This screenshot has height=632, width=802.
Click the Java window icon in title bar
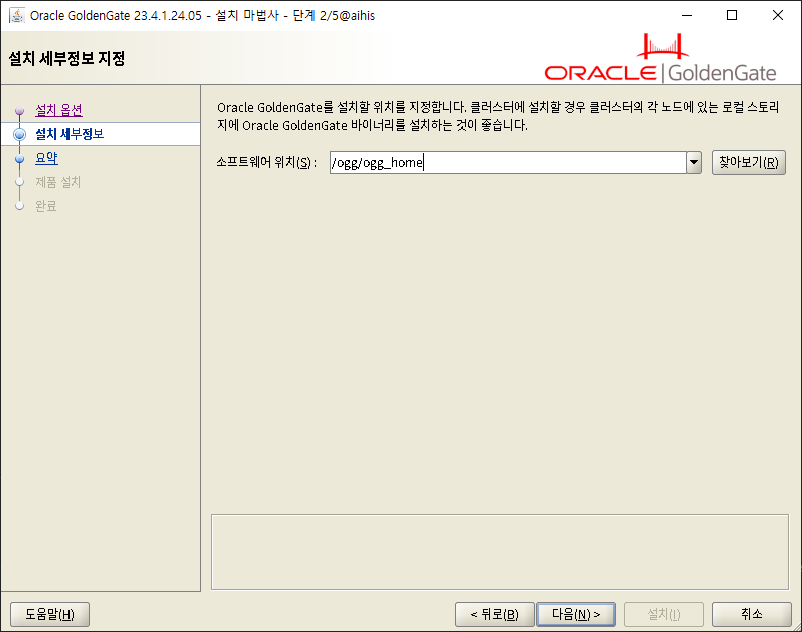(x=17, y=15)
